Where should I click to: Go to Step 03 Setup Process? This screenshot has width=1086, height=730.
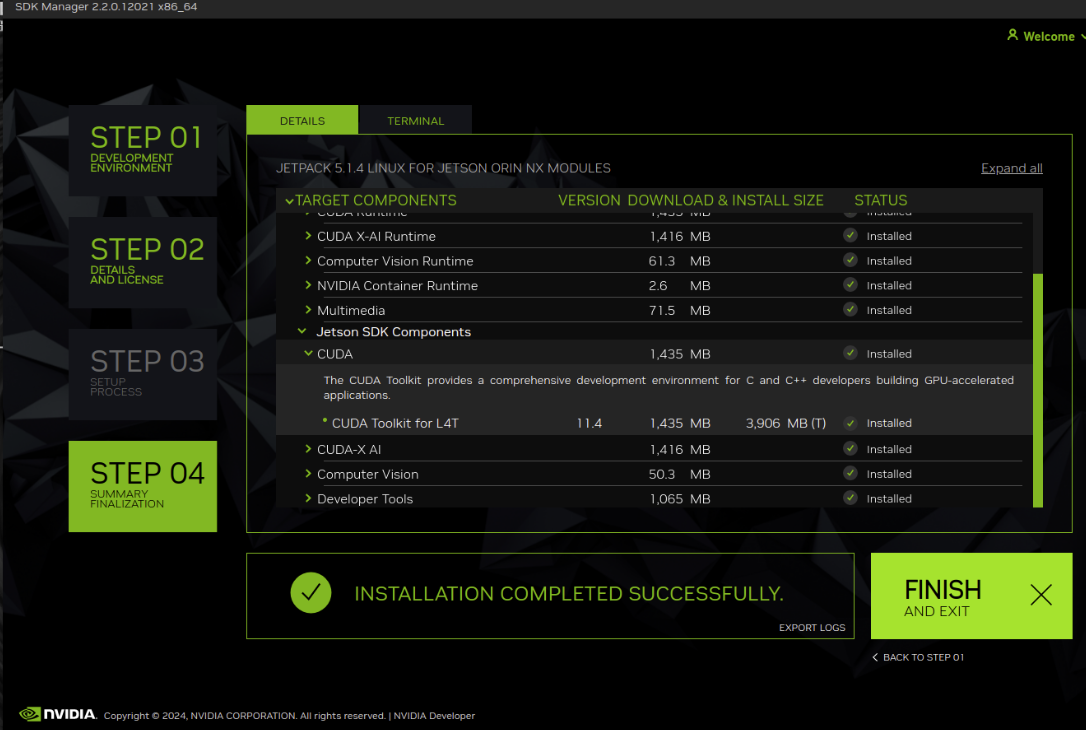pyautogui.click(x=143, y=374)
